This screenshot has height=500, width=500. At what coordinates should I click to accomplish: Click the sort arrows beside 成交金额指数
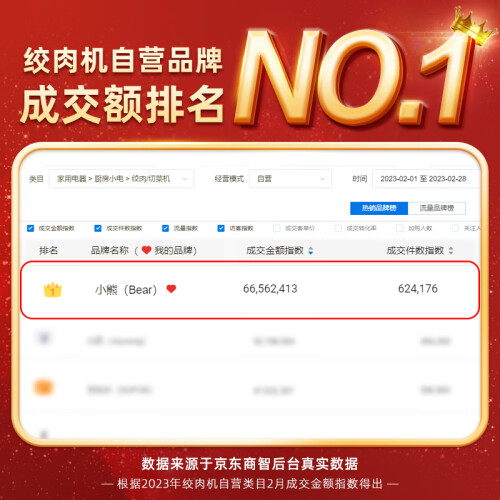(x=311, y=251)
